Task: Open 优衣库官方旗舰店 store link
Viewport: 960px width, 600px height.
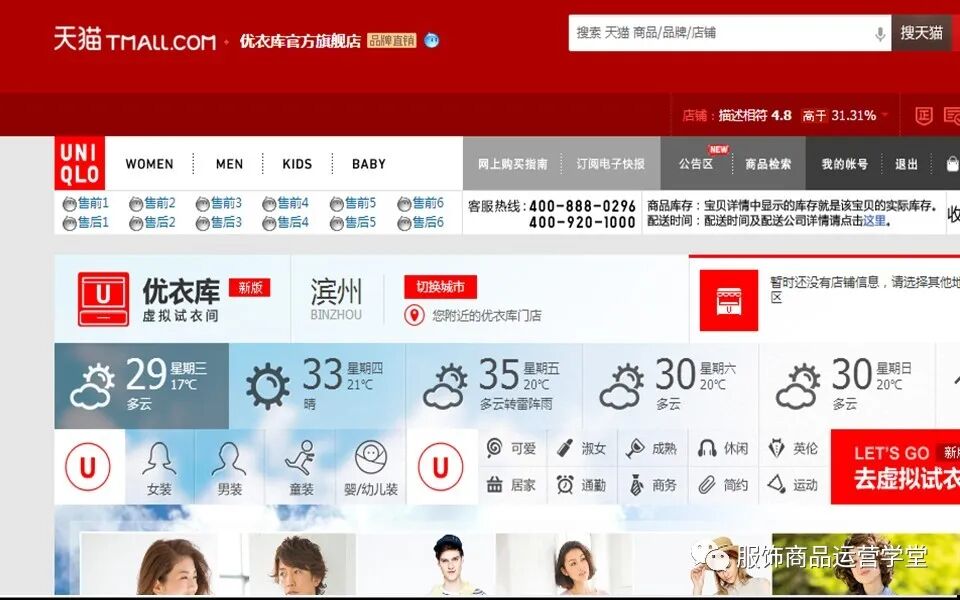Action: click(300, 41)
